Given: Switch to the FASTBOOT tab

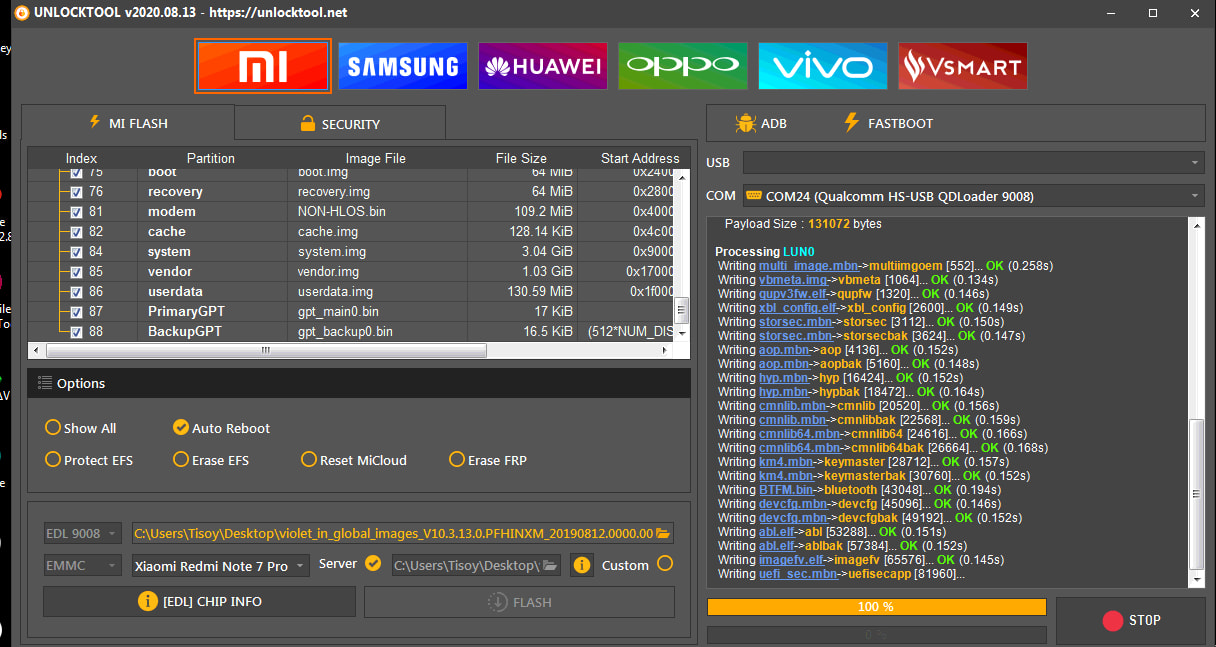Looking at the screenshot, I should click(887, 123).
